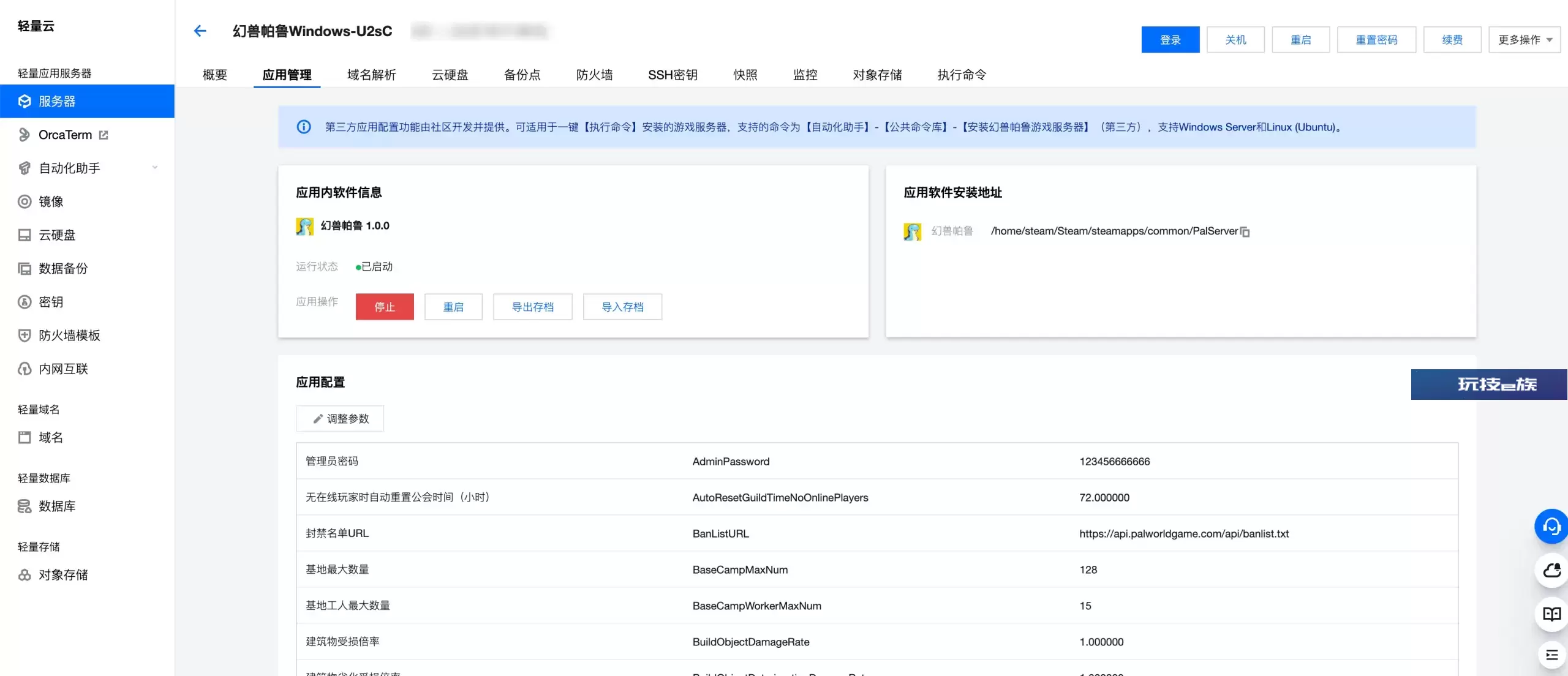Click the 关机 button

coord(1235,40)
